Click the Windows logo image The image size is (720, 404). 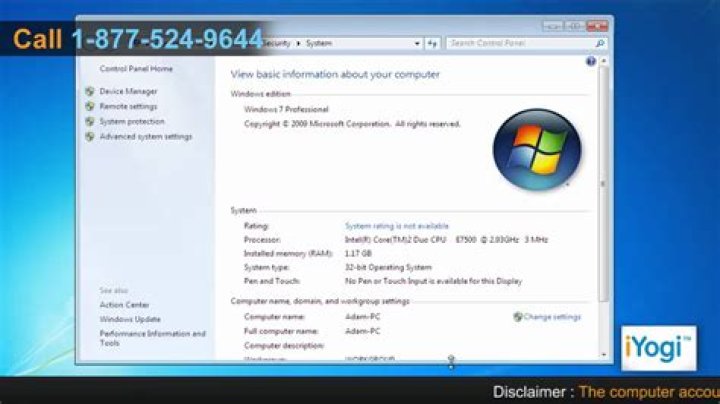click(537, 150)
